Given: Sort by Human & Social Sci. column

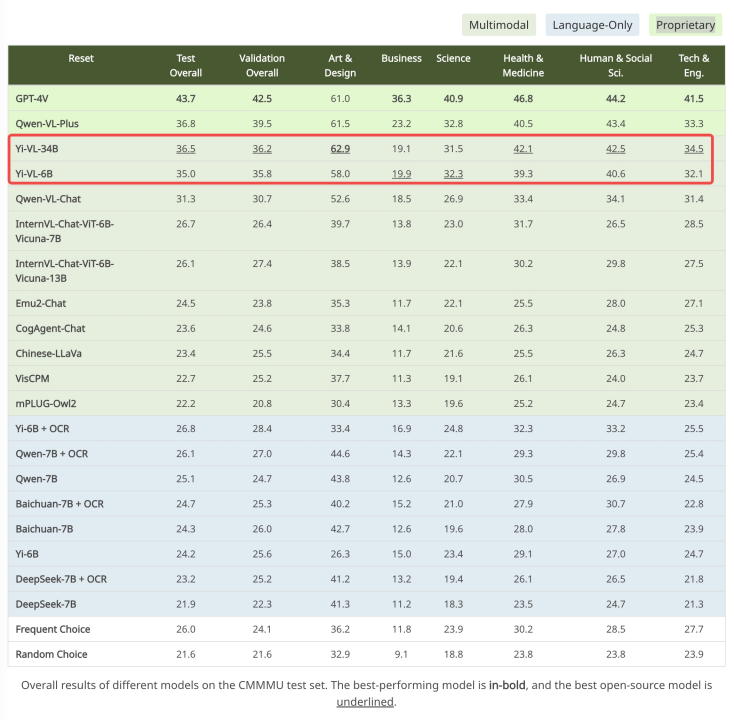Looking at the screenshot, I should click(x=616, y=66).
